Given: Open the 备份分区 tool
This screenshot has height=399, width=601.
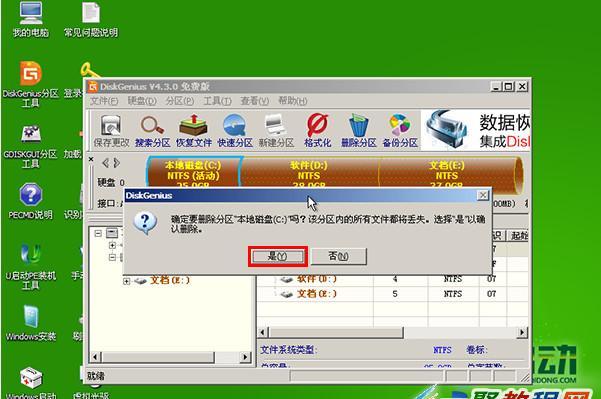Looking at the screenshot, I should click(400, 131).
